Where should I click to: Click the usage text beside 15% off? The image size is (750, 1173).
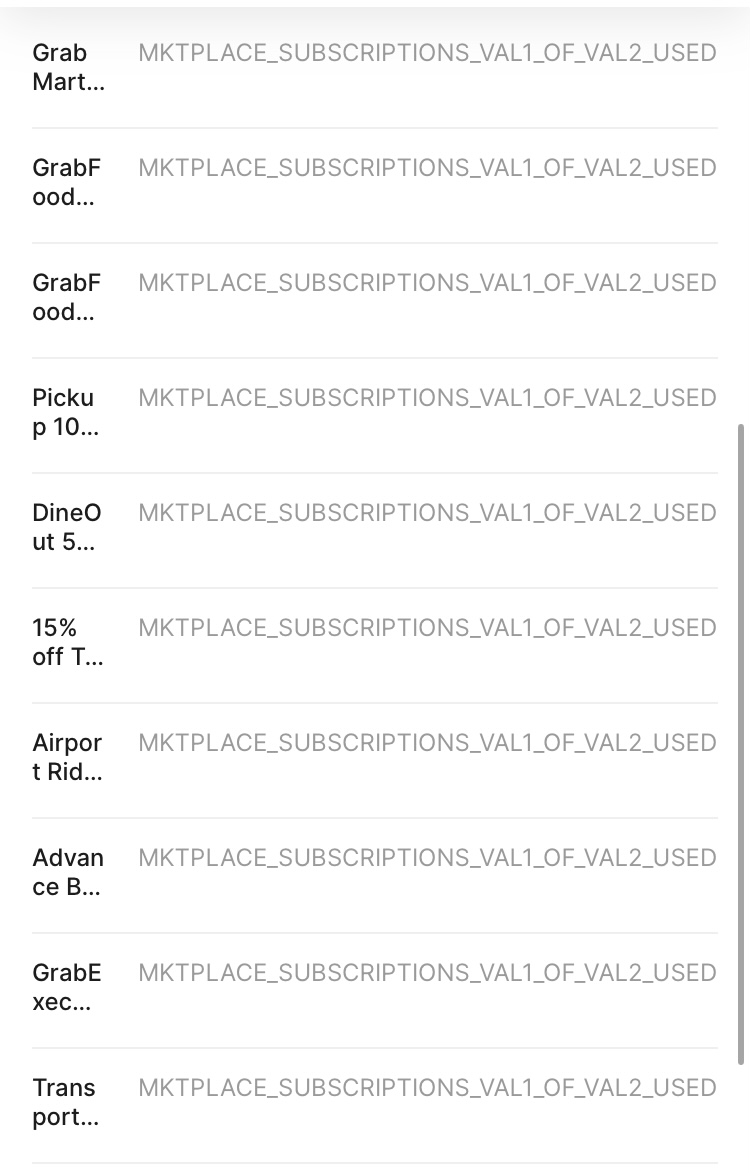click(427, 628)
